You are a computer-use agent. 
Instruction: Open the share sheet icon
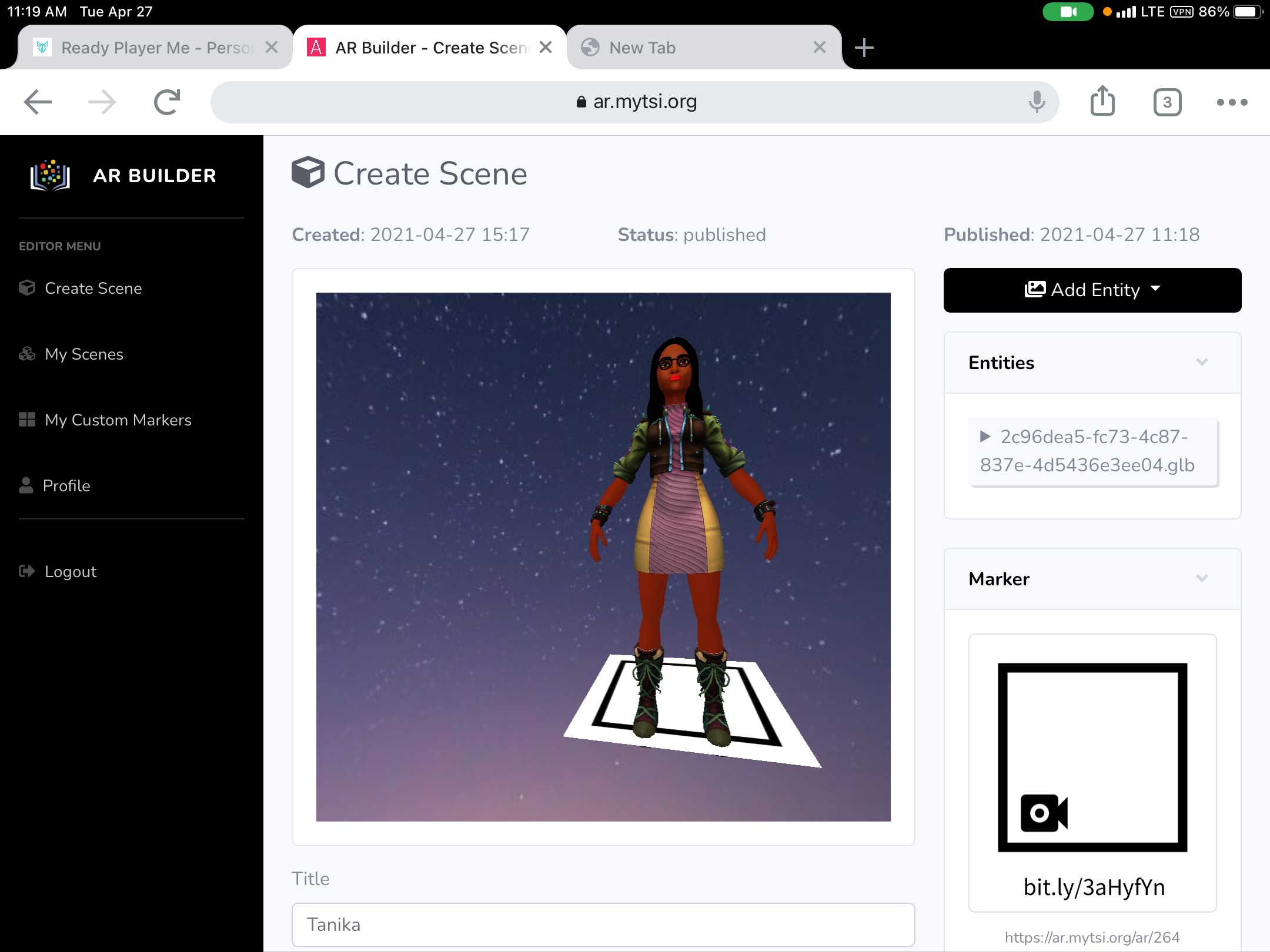tap(1102, 101)
